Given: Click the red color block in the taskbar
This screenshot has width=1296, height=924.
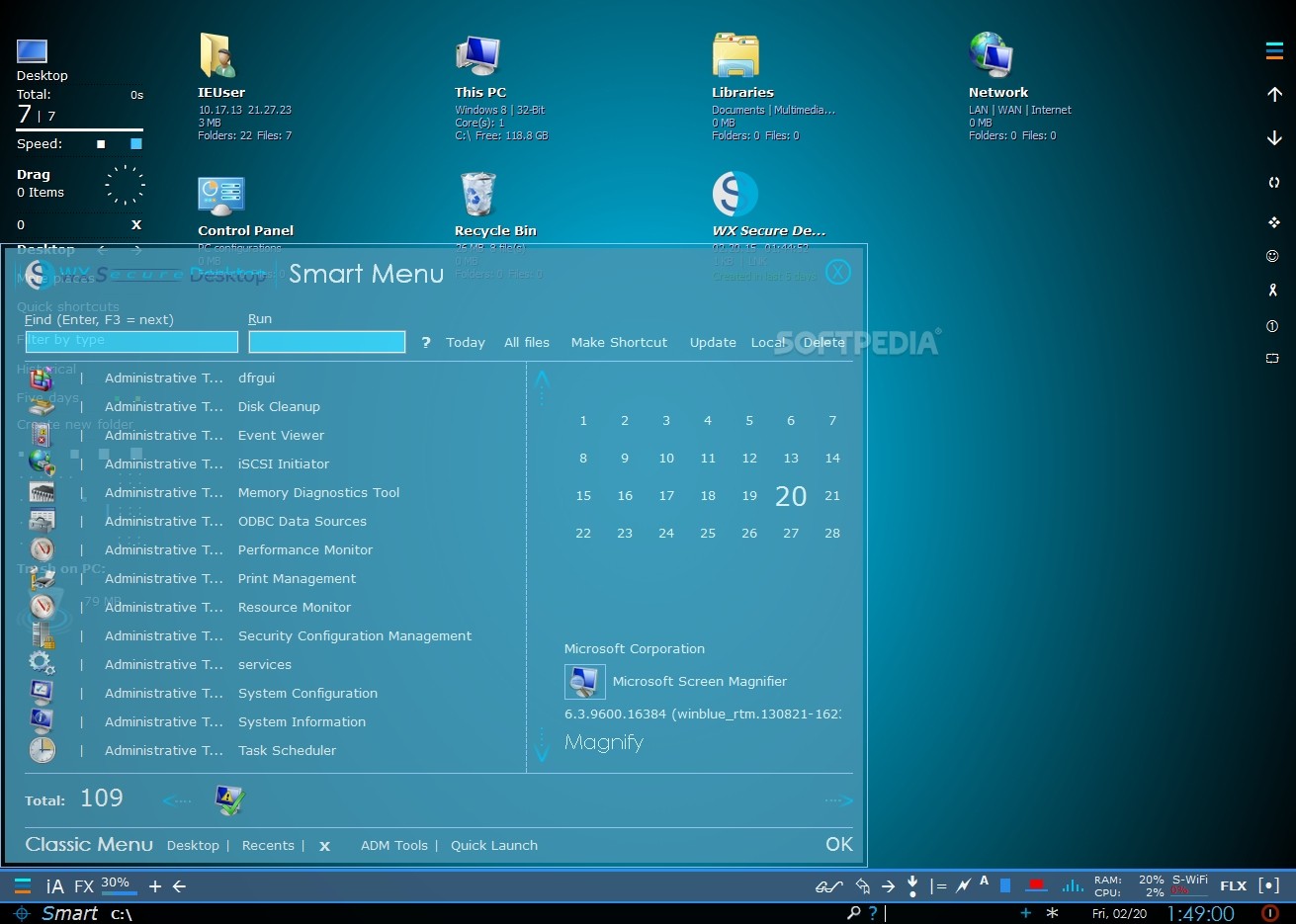Looking at the screenshot, I should pyautogui.click(x=1036, y=884).
